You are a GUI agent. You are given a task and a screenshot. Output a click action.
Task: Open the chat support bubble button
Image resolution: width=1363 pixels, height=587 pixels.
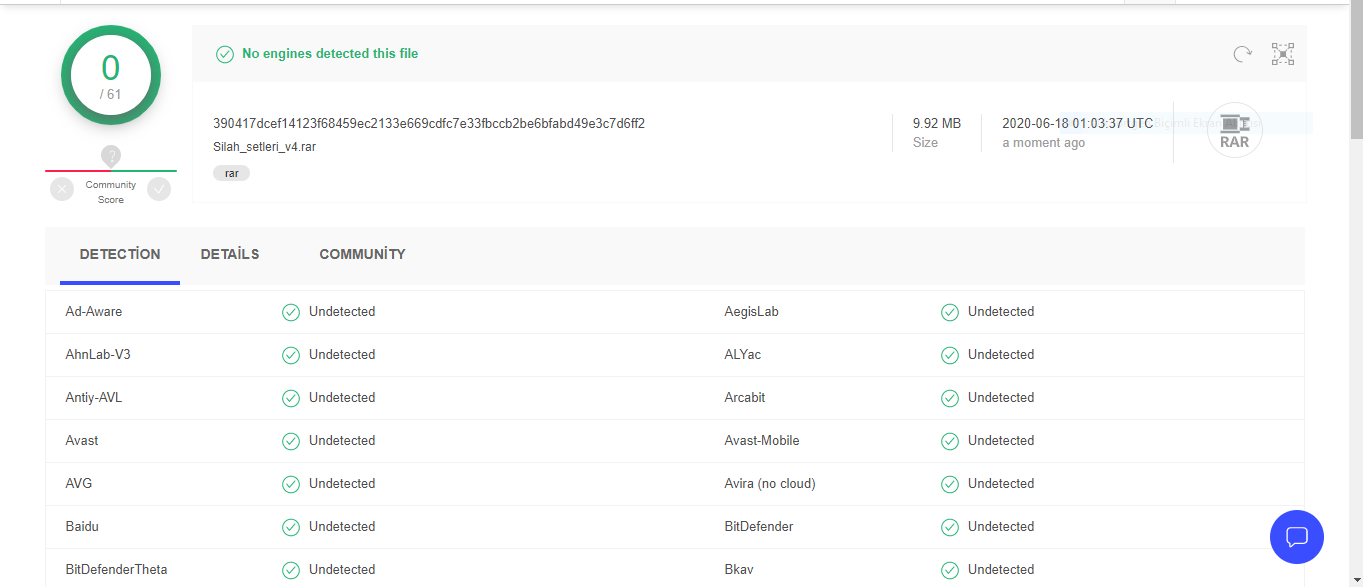(x=1297, y=537)
